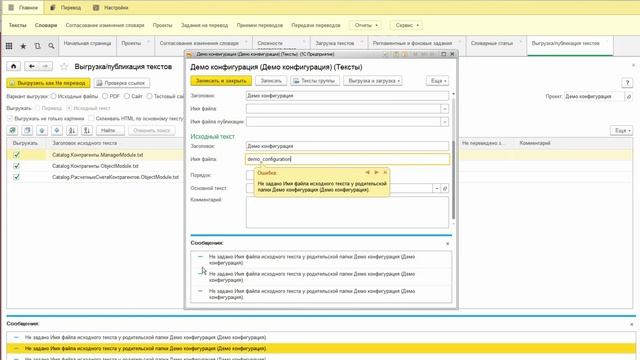Open the favorites star panel icon
This screenshot has width=640, height=360.
23,46
